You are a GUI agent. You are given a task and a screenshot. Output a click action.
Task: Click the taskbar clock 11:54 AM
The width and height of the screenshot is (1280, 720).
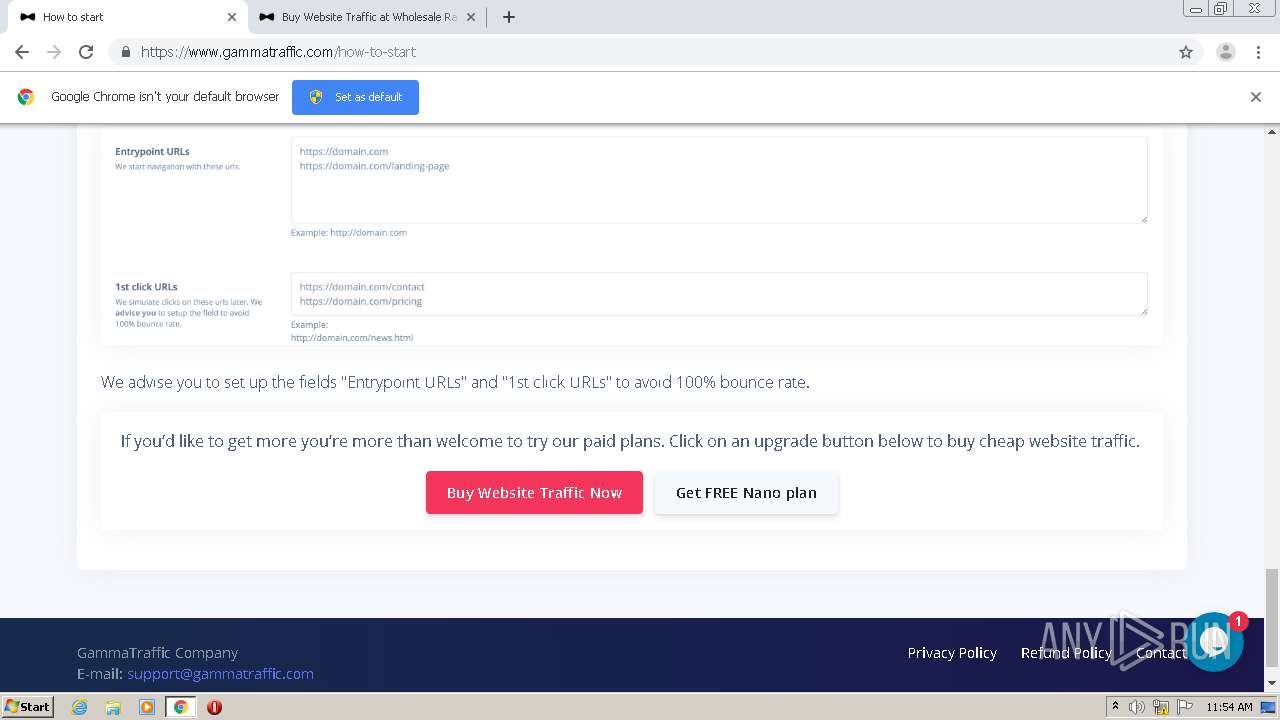(1229, 707)
